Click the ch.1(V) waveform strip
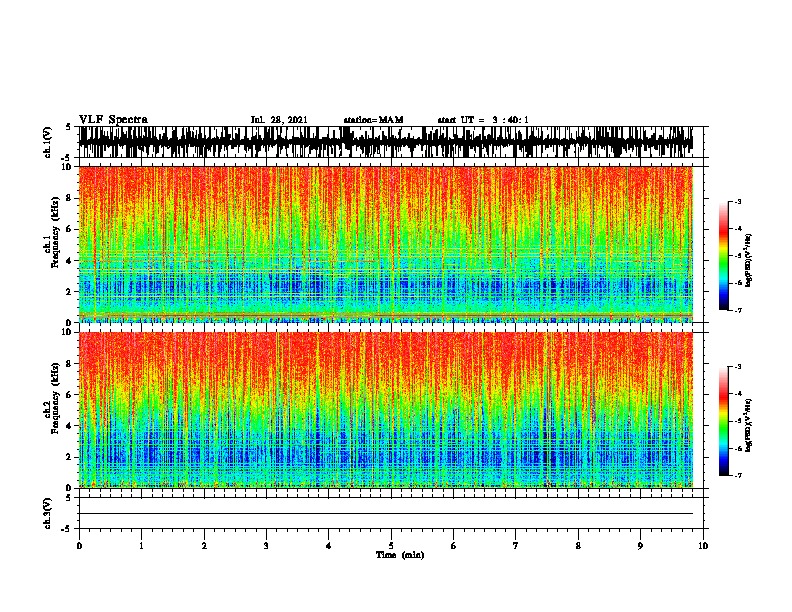 [x=386, y=142]
